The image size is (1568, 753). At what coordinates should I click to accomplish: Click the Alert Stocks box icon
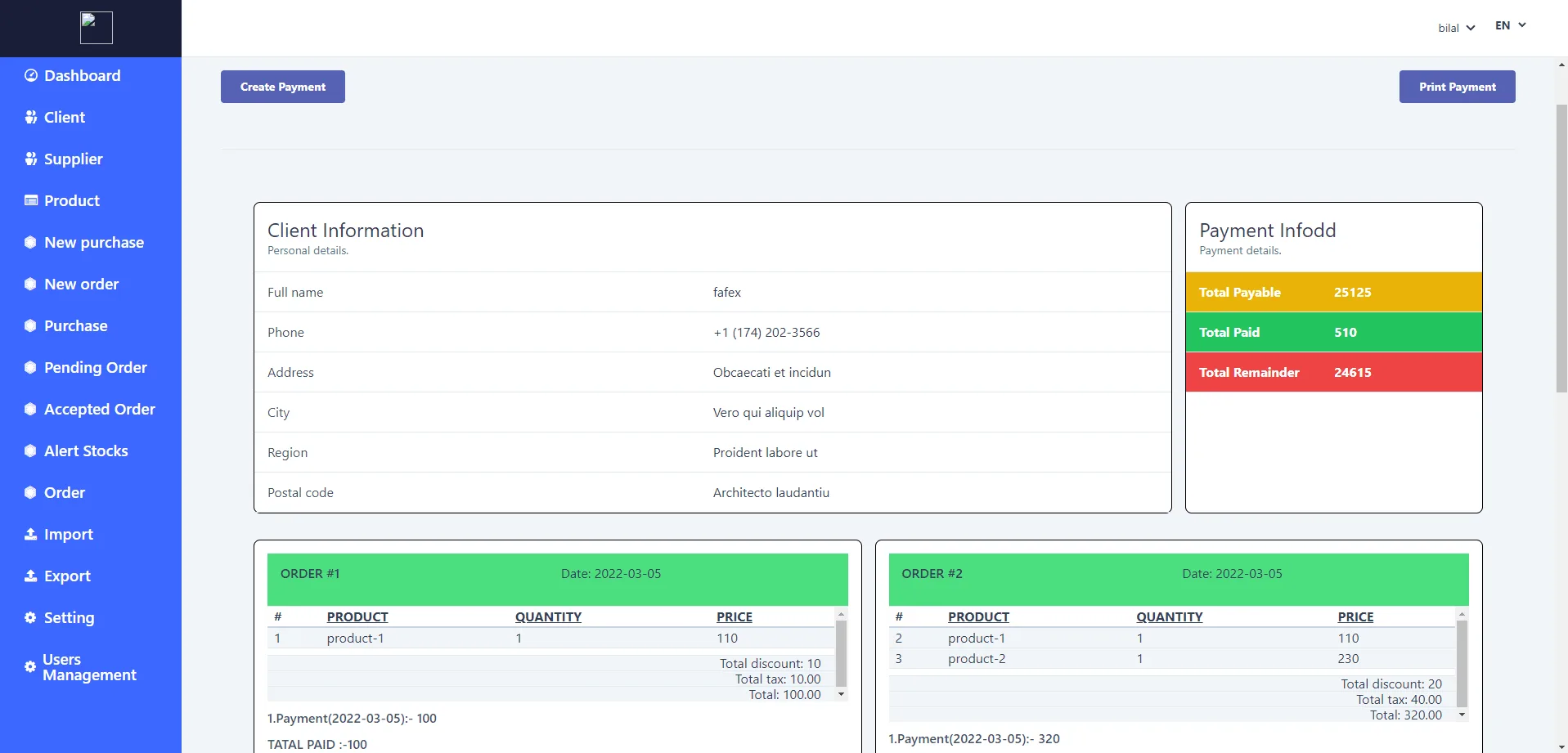[30, 450]
